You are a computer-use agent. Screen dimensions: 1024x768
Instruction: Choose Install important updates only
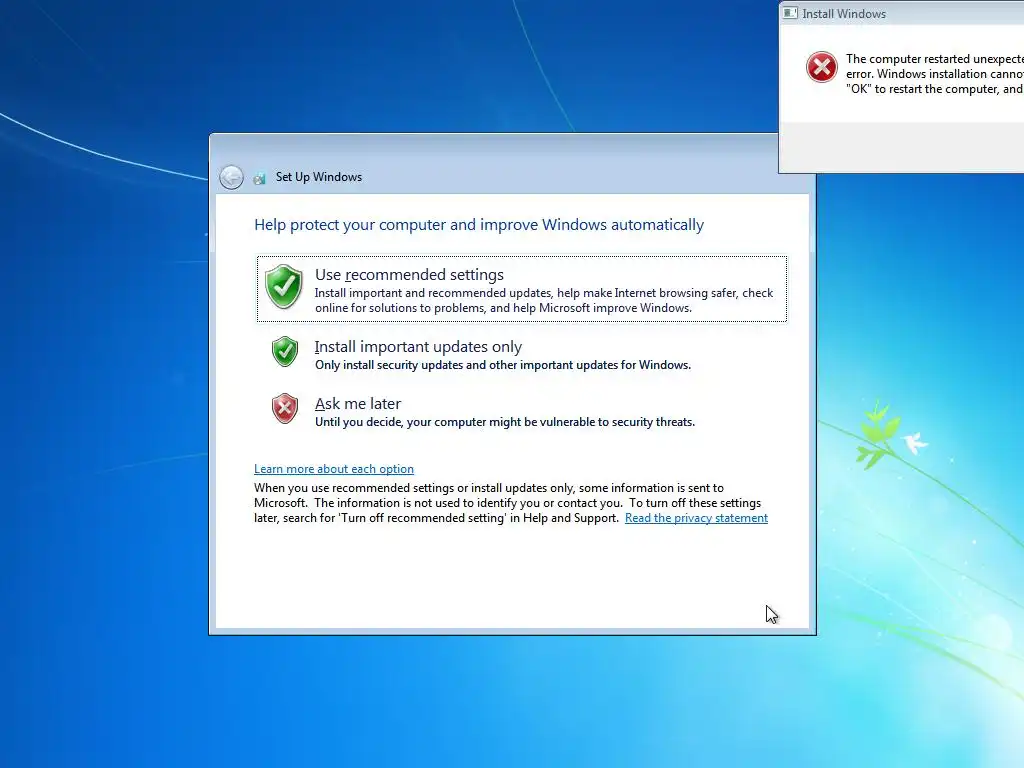(x=522, y=353)
